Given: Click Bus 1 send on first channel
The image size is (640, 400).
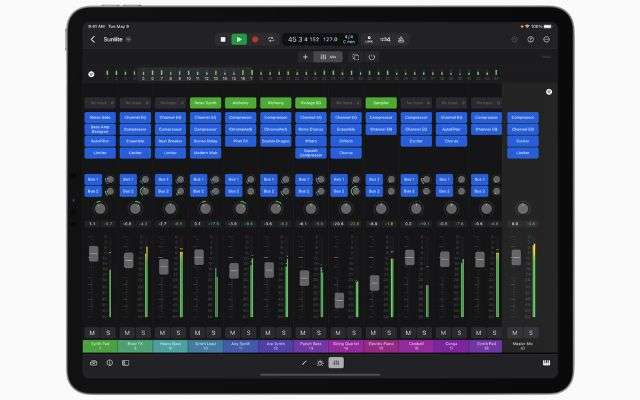Looking at the screenshot, I should point(92,179).
